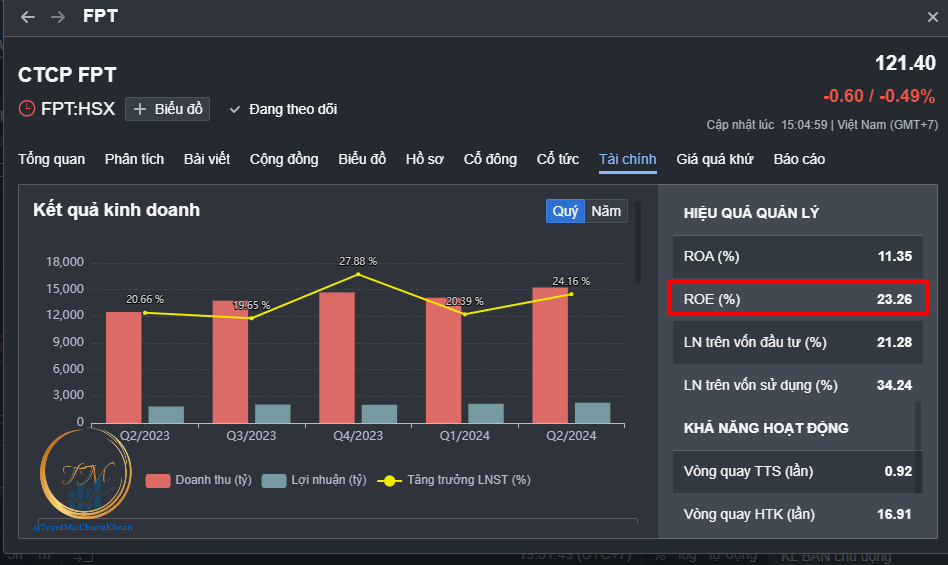Close the FPT stock window
The height and width of the screenshot is (565, 948).
(x=932, y=17)
